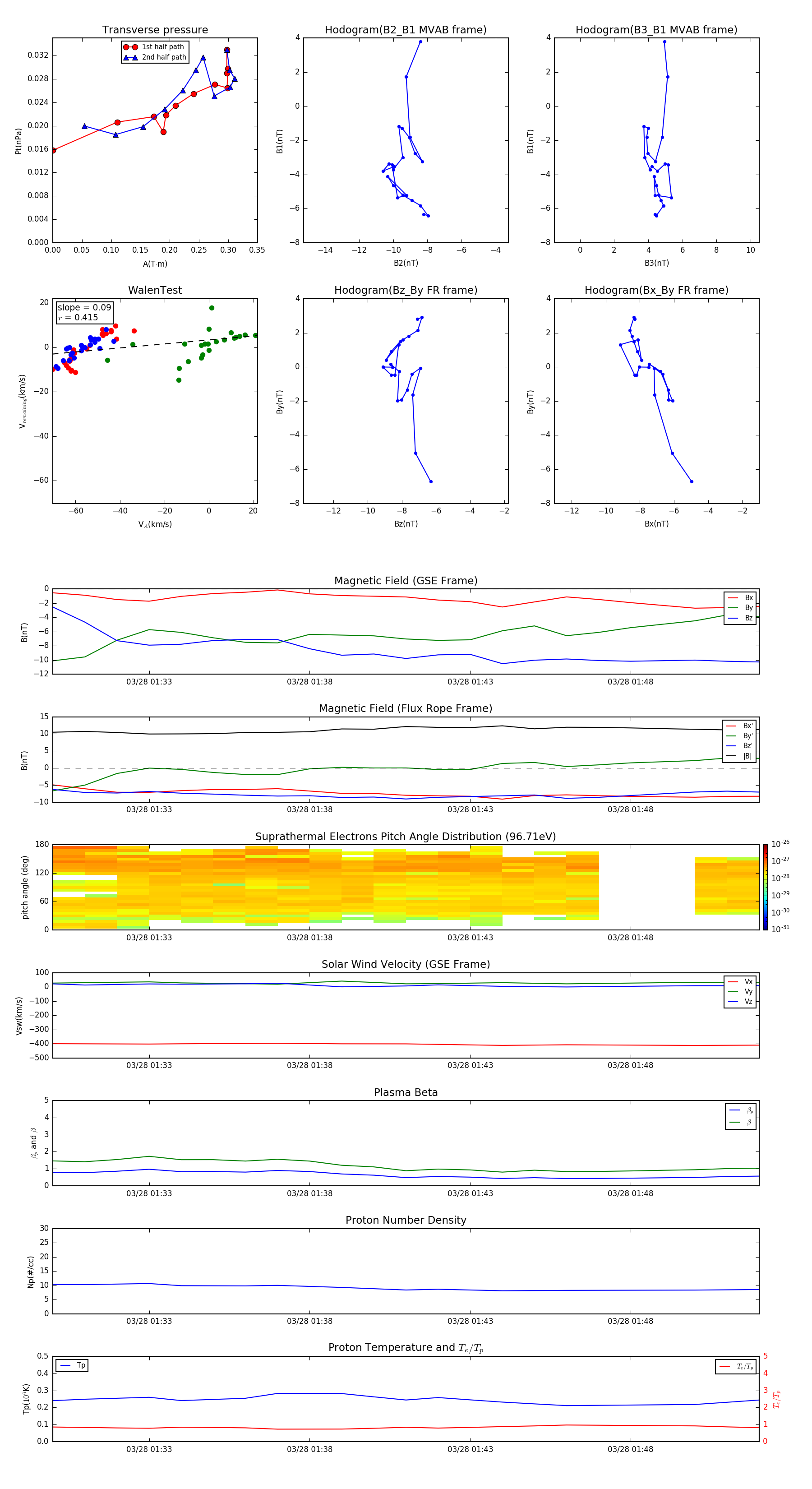
Task: Click the '10^-31' color bar label
Action: (780, 929)
